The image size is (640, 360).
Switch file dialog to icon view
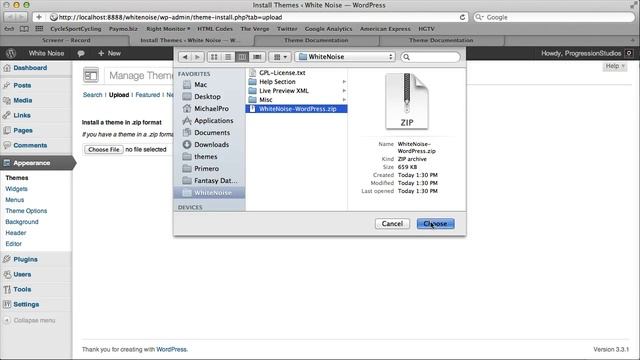[214, 57]
